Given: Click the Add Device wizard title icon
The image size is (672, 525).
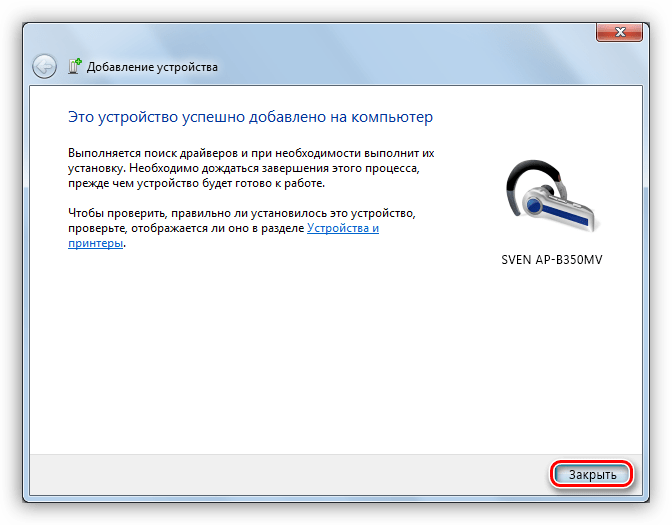Looking at the screenshot, I should pyautogui.click(x=75, y=66).
